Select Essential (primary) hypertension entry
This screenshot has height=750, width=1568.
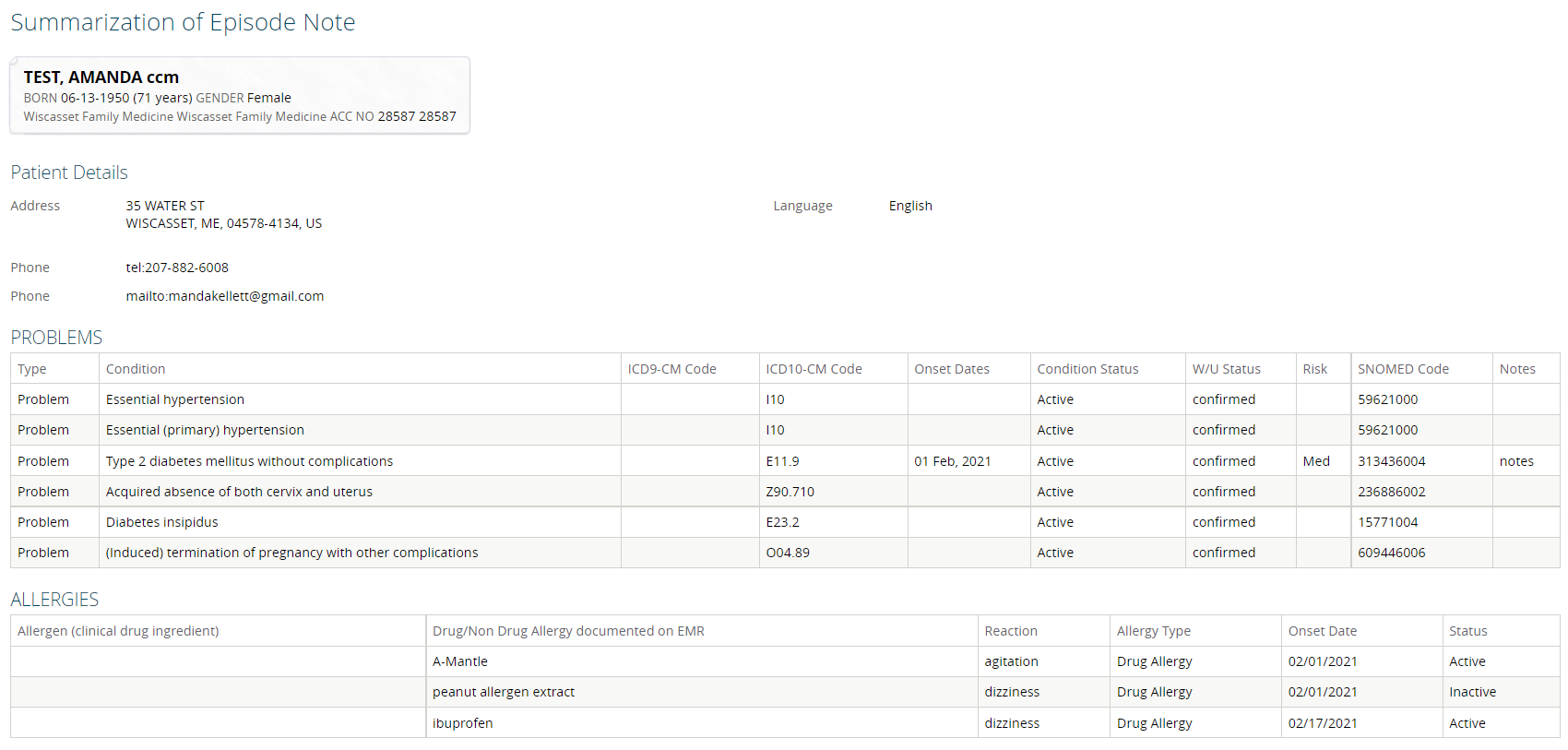pos(205,430)
